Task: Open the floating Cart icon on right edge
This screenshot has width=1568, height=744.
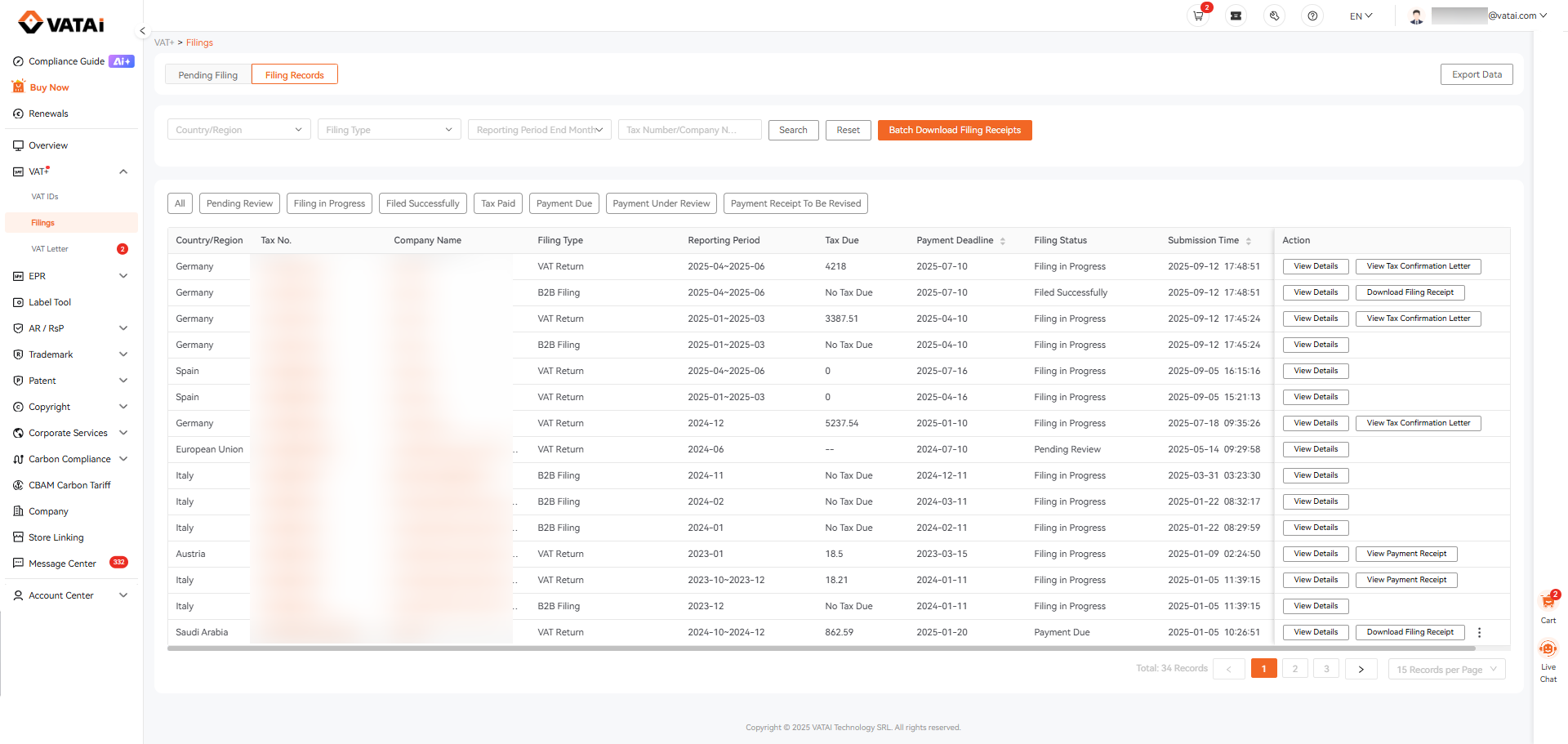Action: (x=1548, y=603)
